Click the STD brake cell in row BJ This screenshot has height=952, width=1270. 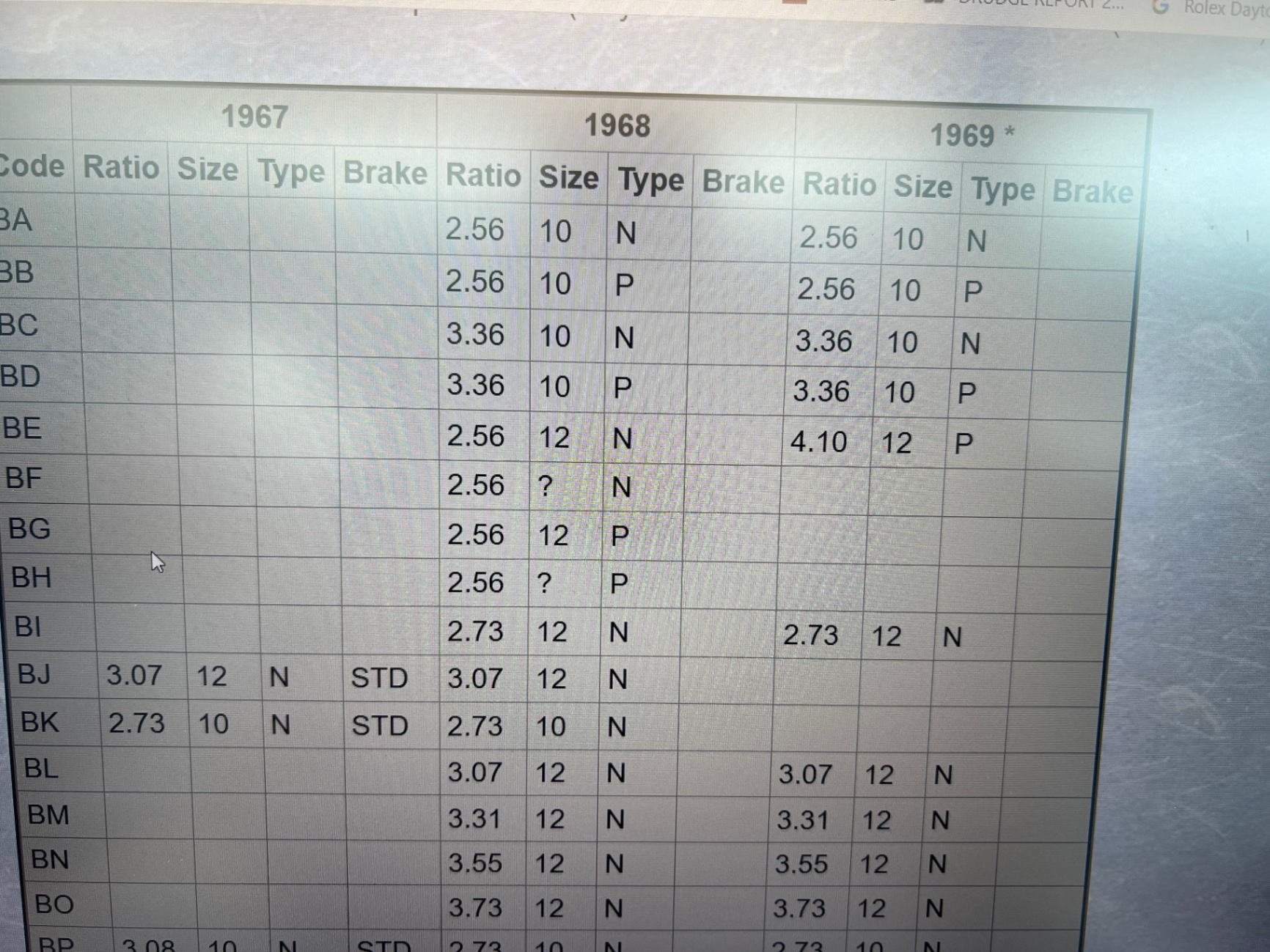pos(379,678)
